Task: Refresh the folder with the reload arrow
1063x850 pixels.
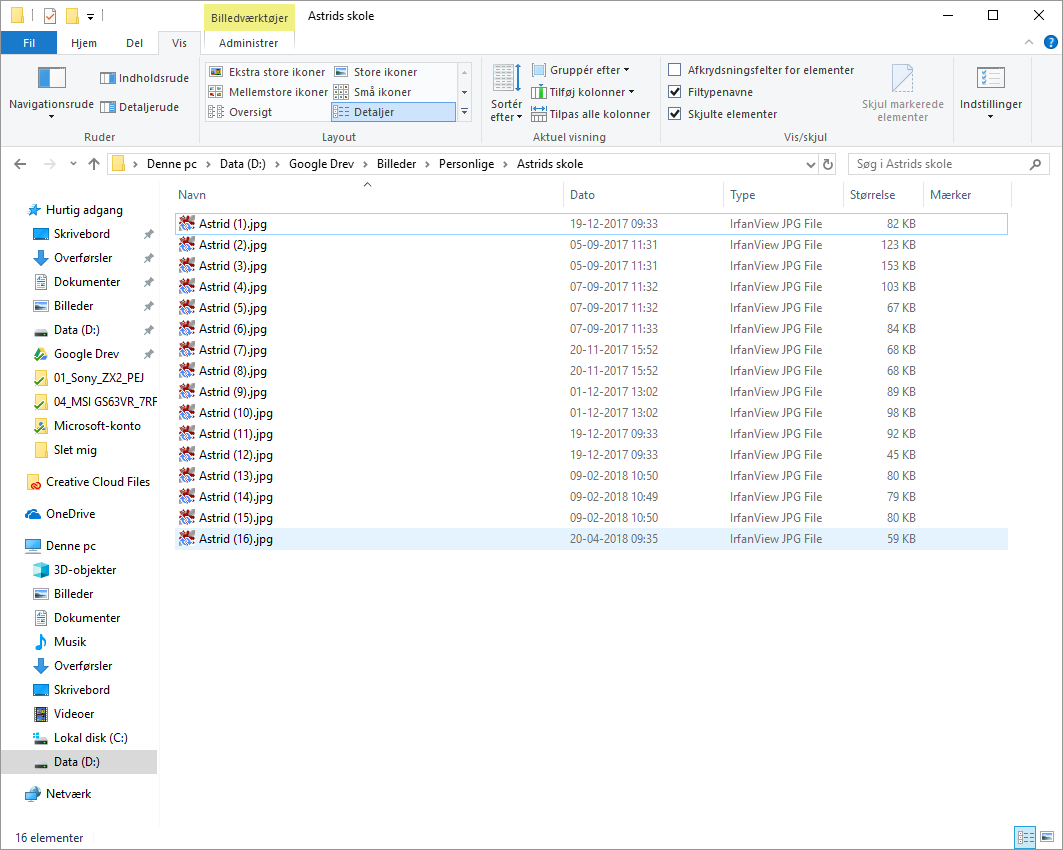Action: click(829, 163)
